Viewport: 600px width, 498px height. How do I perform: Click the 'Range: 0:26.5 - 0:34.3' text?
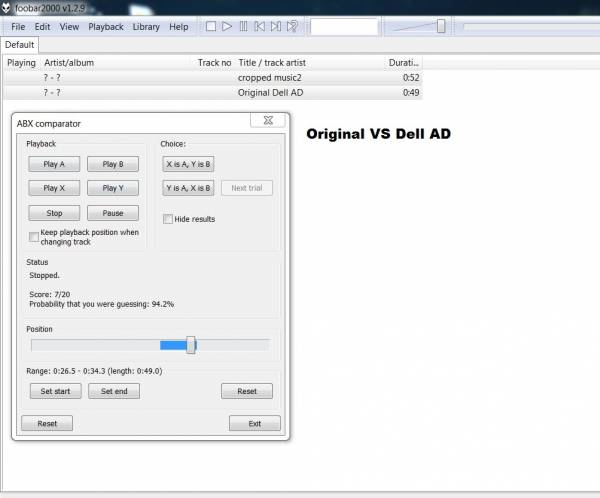(x=64, y=371)
